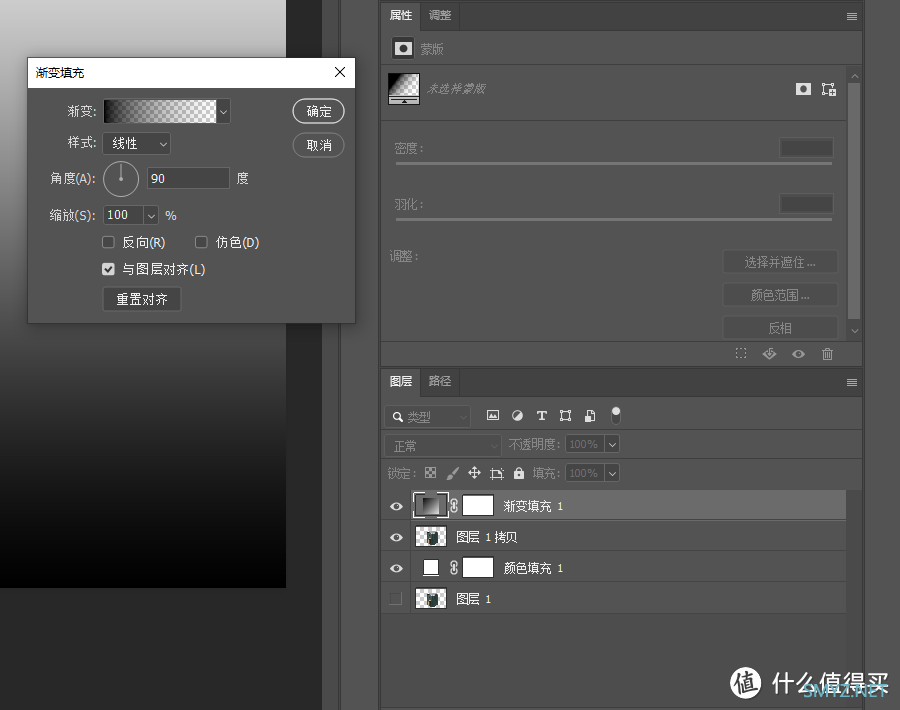Open the 样式 线性 dropdown
This screenshot has width=900, height=710.
pyautogui.click(x=137, y=143)
